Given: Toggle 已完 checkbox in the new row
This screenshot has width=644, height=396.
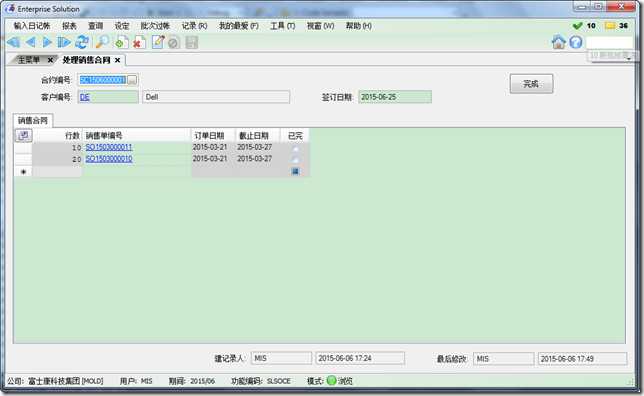Looking at the screenshot, I should click(x=295, y=171).
